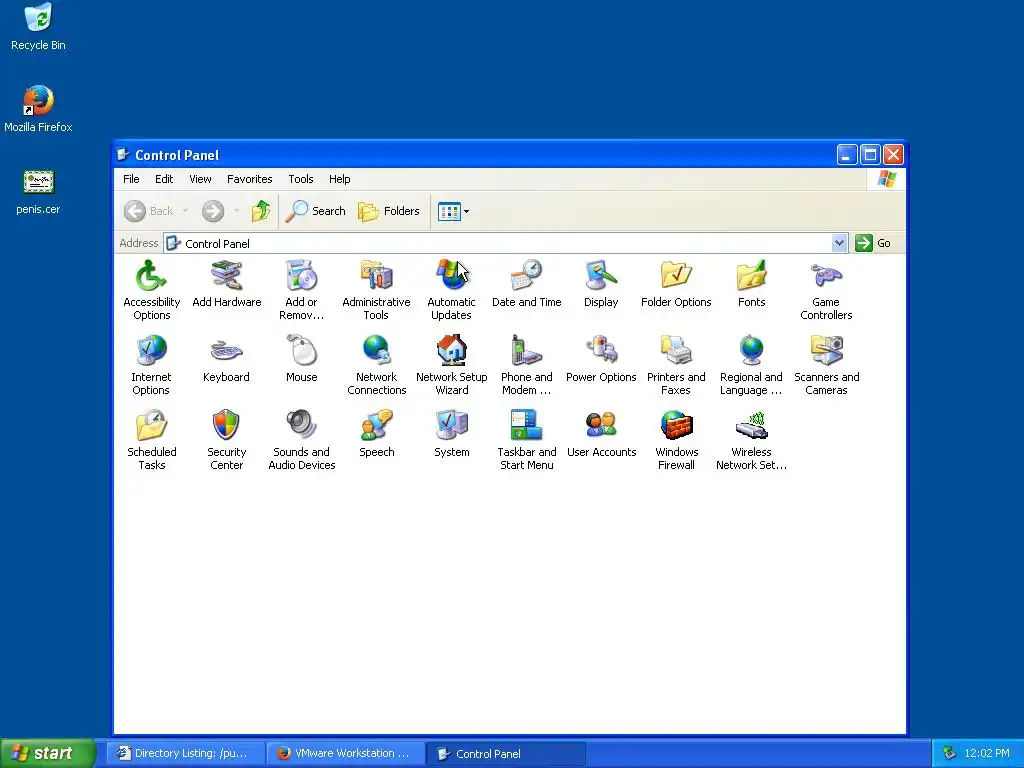Select the Recycle Bin desktop icon
The height and width of the screenshot is (768, 1024).
pyautogui.click(x=38, y=27)
